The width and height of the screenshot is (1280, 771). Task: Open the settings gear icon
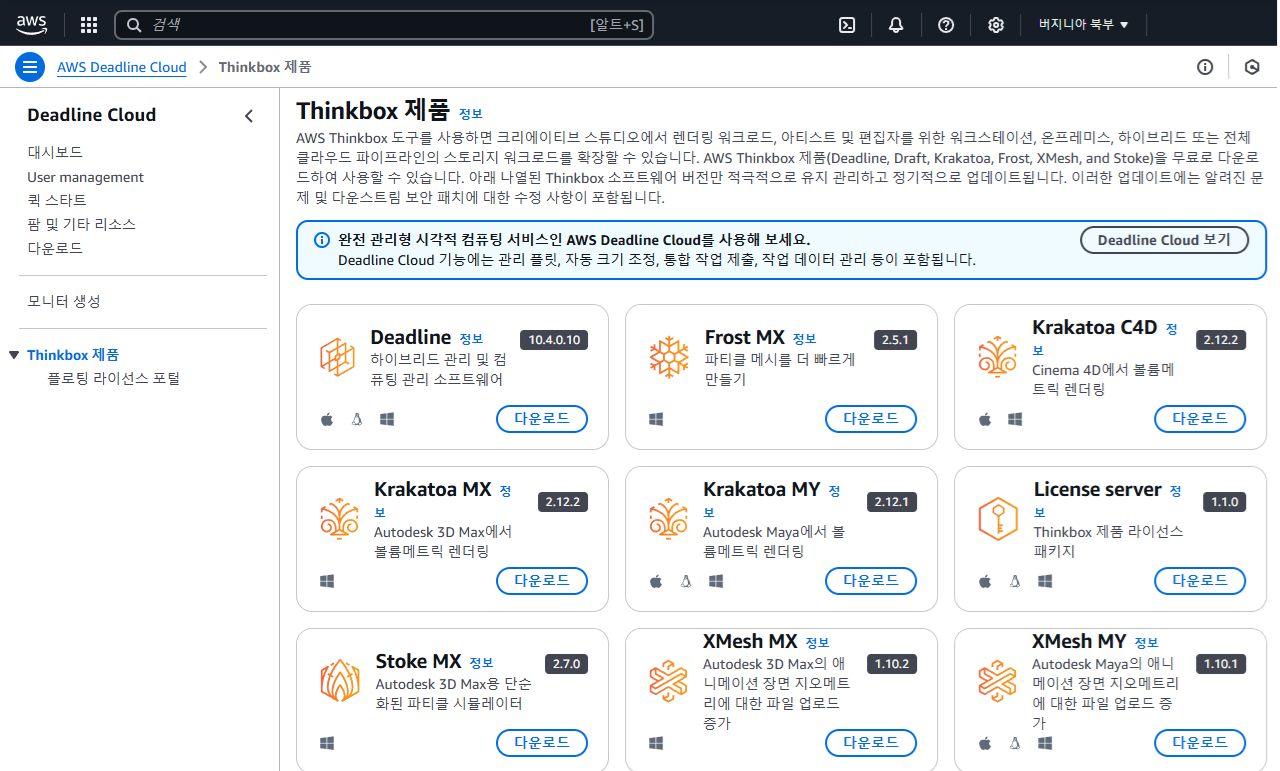996,25
